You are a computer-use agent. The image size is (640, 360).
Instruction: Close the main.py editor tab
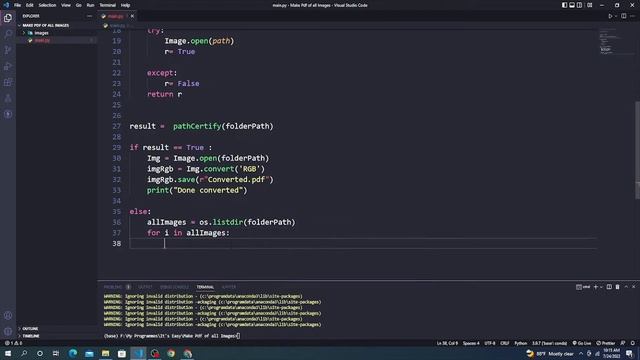pyautogui.click(x=132, y=16)
